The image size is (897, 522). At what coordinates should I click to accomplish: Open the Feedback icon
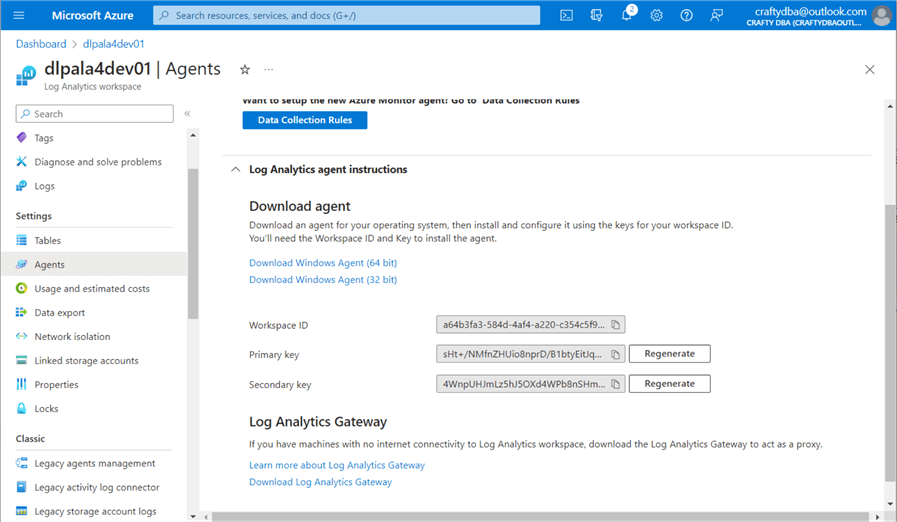(716, 15)
